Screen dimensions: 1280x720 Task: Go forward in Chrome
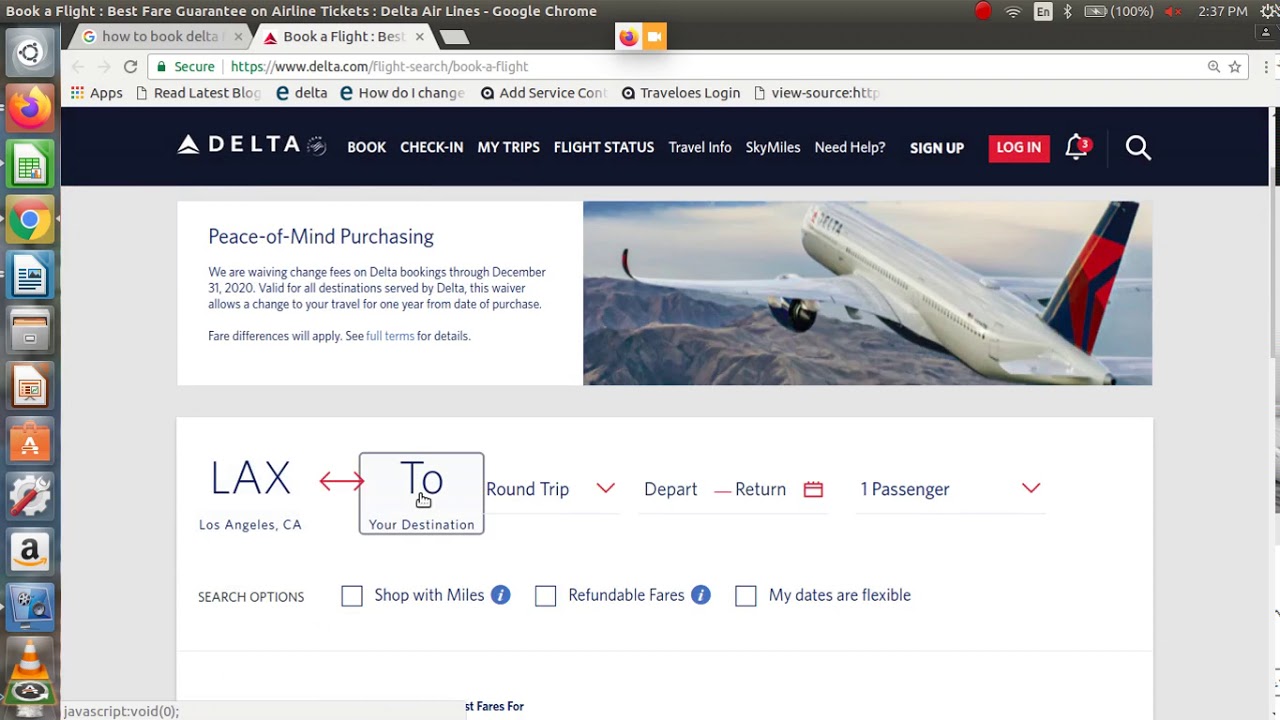click(104, 66)
